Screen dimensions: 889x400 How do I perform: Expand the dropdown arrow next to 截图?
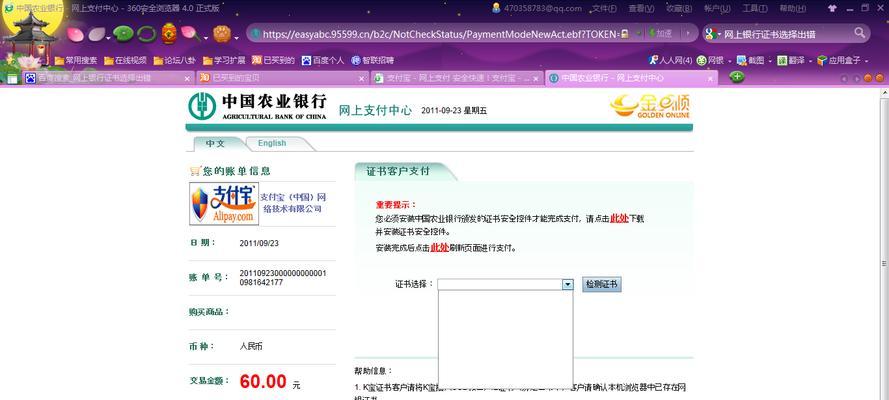click(x=769, y=61)
